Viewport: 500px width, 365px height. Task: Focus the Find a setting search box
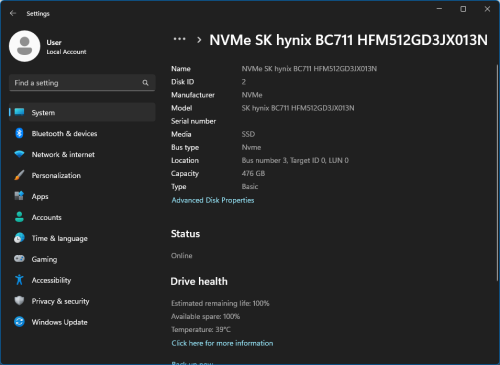pos(82,83)
